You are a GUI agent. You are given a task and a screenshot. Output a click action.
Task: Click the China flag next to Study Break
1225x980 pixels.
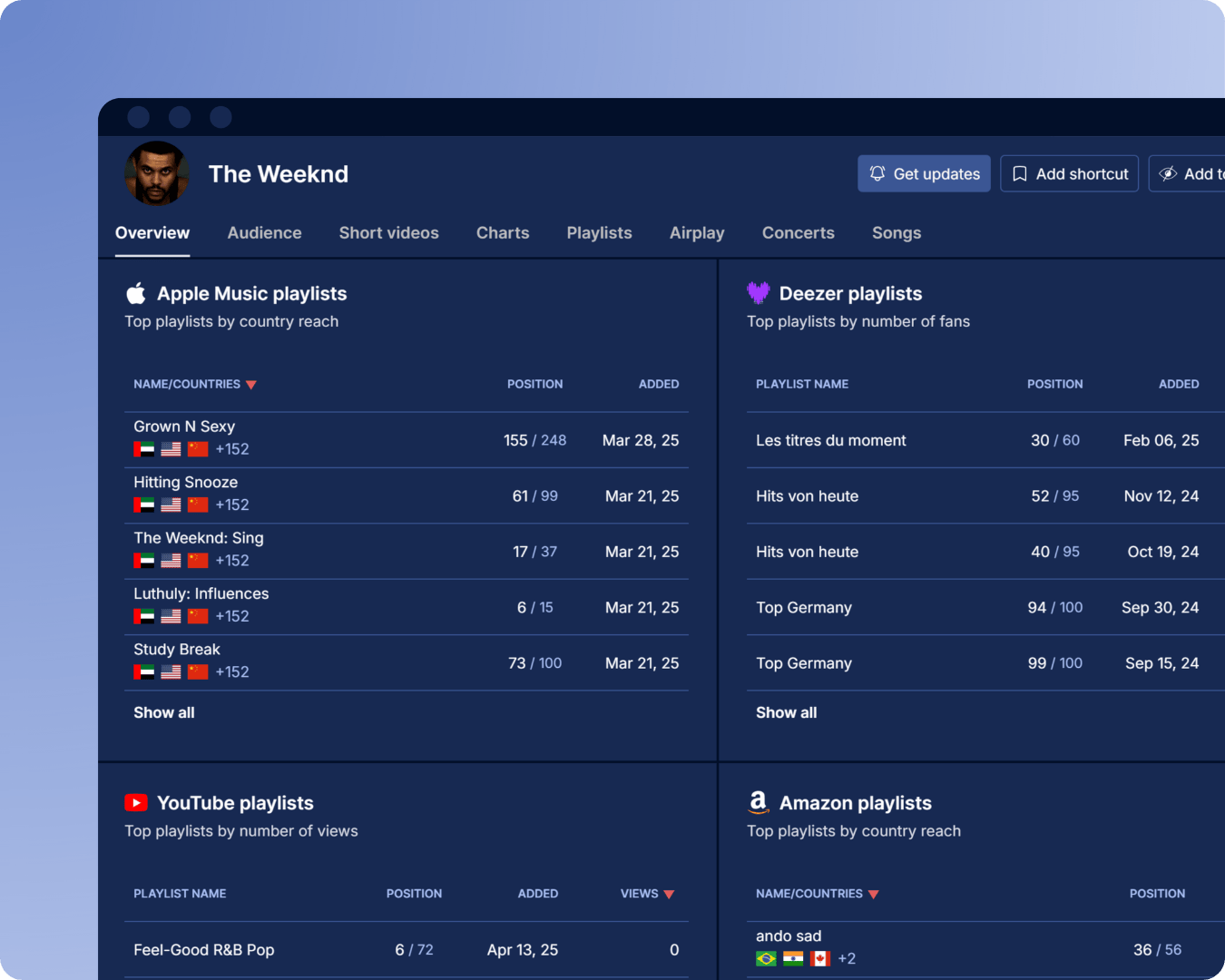pyautogui.click(x=199, y=671)
